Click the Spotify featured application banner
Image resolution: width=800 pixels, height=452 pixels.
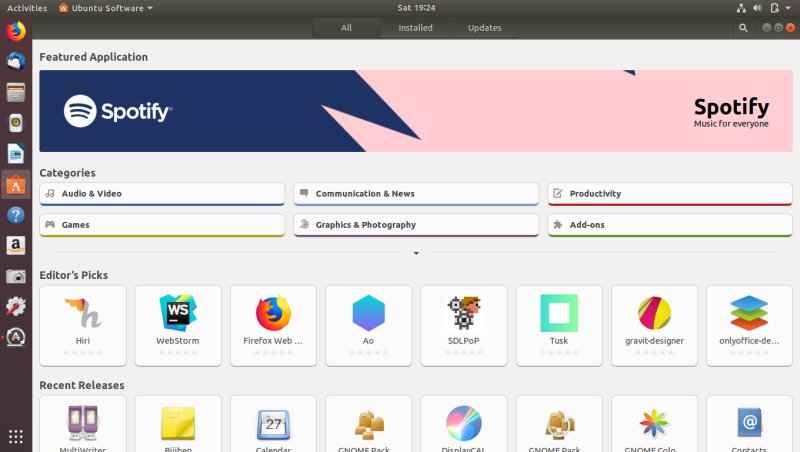[416, 111]
